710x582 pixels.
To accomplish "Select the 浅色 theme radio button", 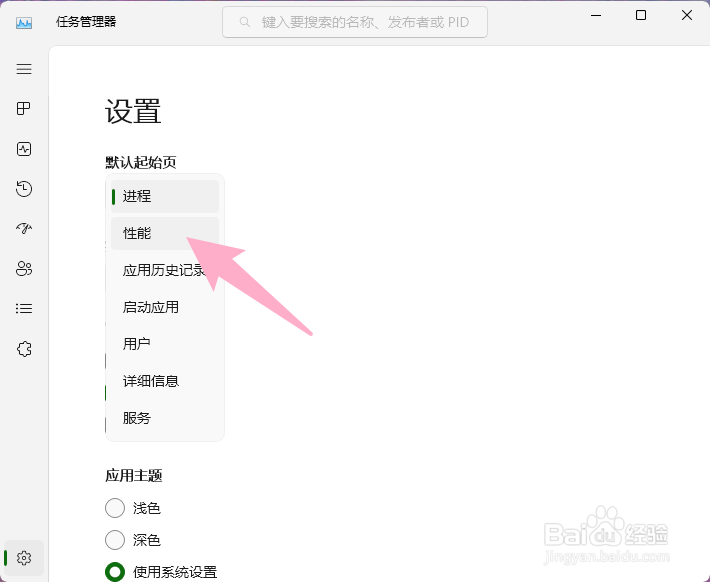I will 115,508.
